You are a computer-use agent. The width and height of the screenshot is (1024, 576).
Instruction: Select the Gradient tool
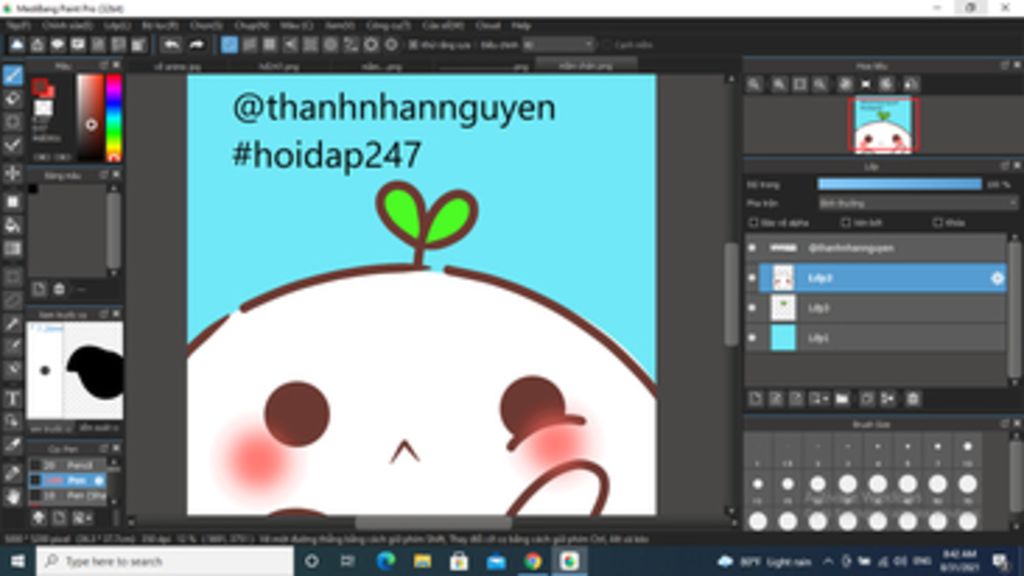[x=13, y=249]
